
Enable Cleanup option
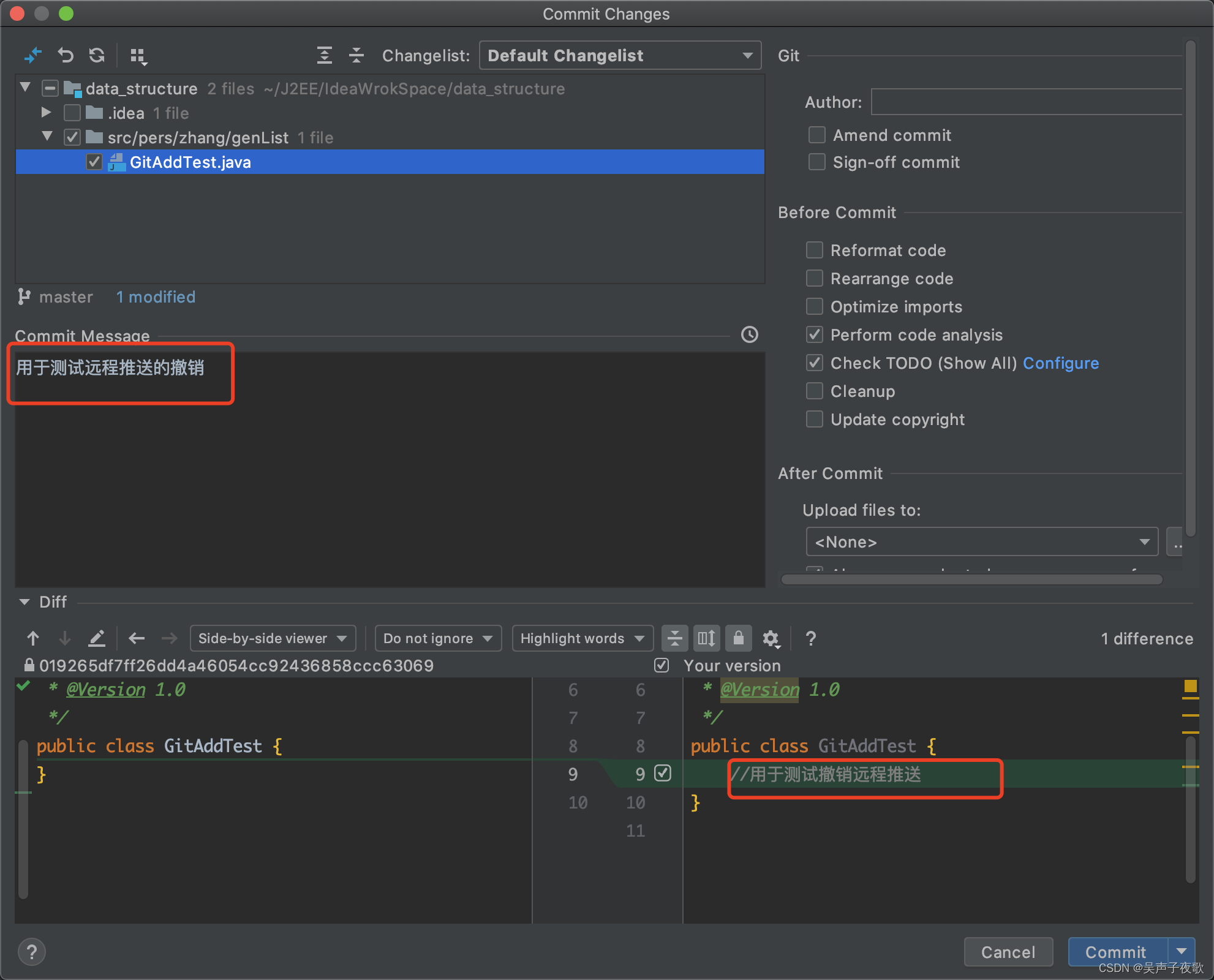(814, 391)
